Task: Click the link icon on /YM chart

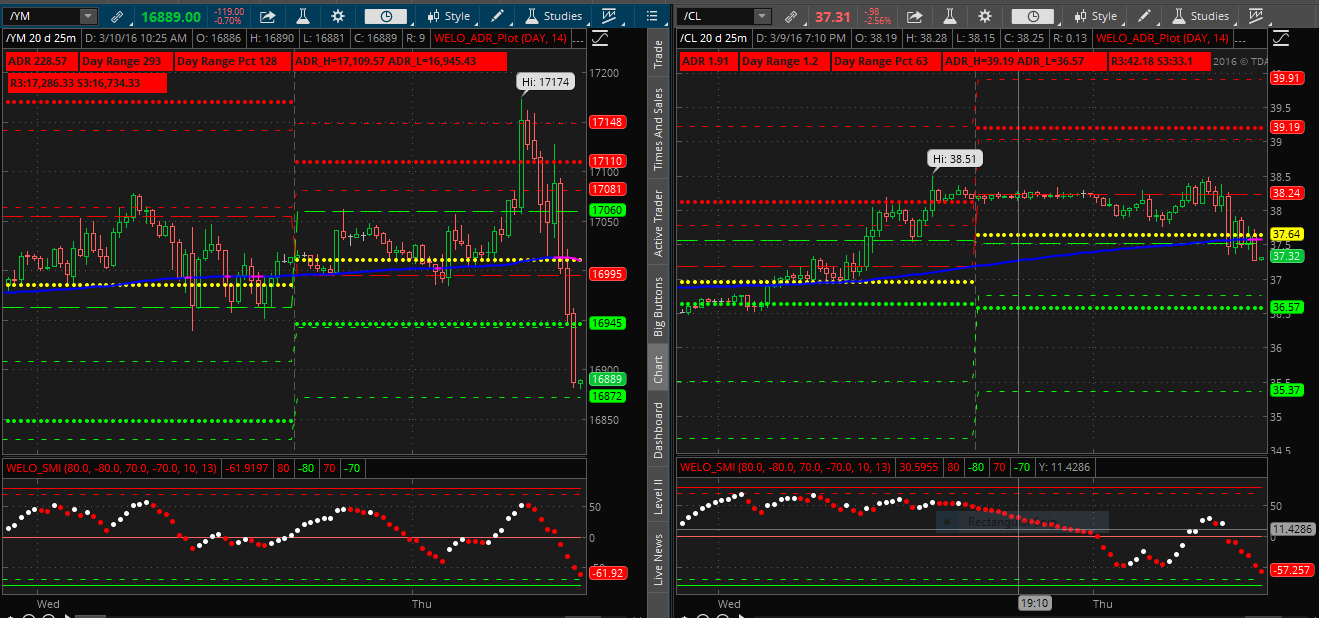Action: pos(117,17)
